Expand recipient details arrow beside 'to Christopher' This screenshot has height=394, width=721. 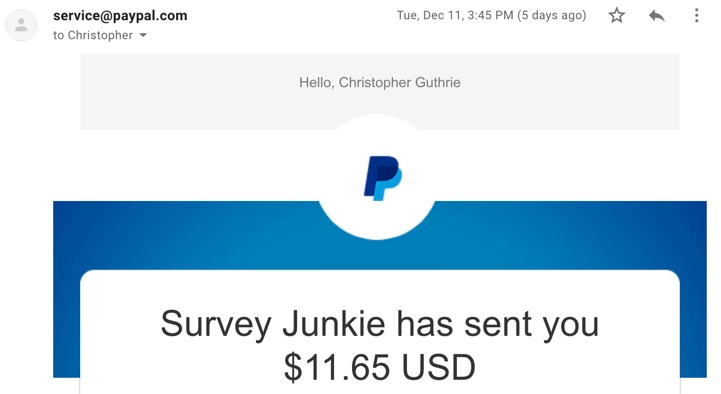point(143,35)
